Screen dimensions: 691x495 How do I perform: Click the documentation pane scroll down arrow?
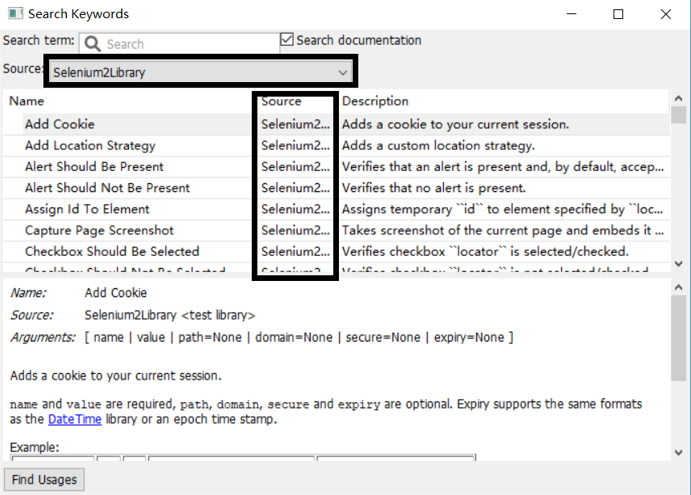679,453
